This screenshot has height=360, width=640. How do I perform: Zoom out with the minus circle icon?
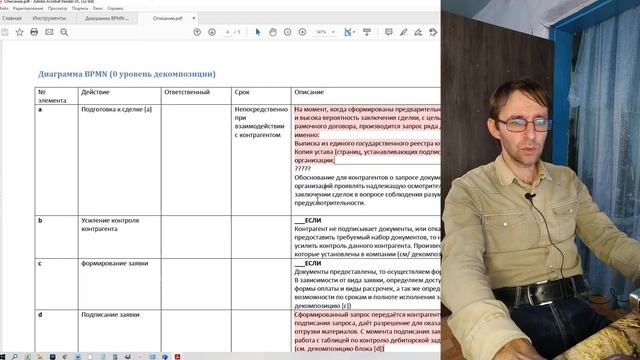click(287, 32)
